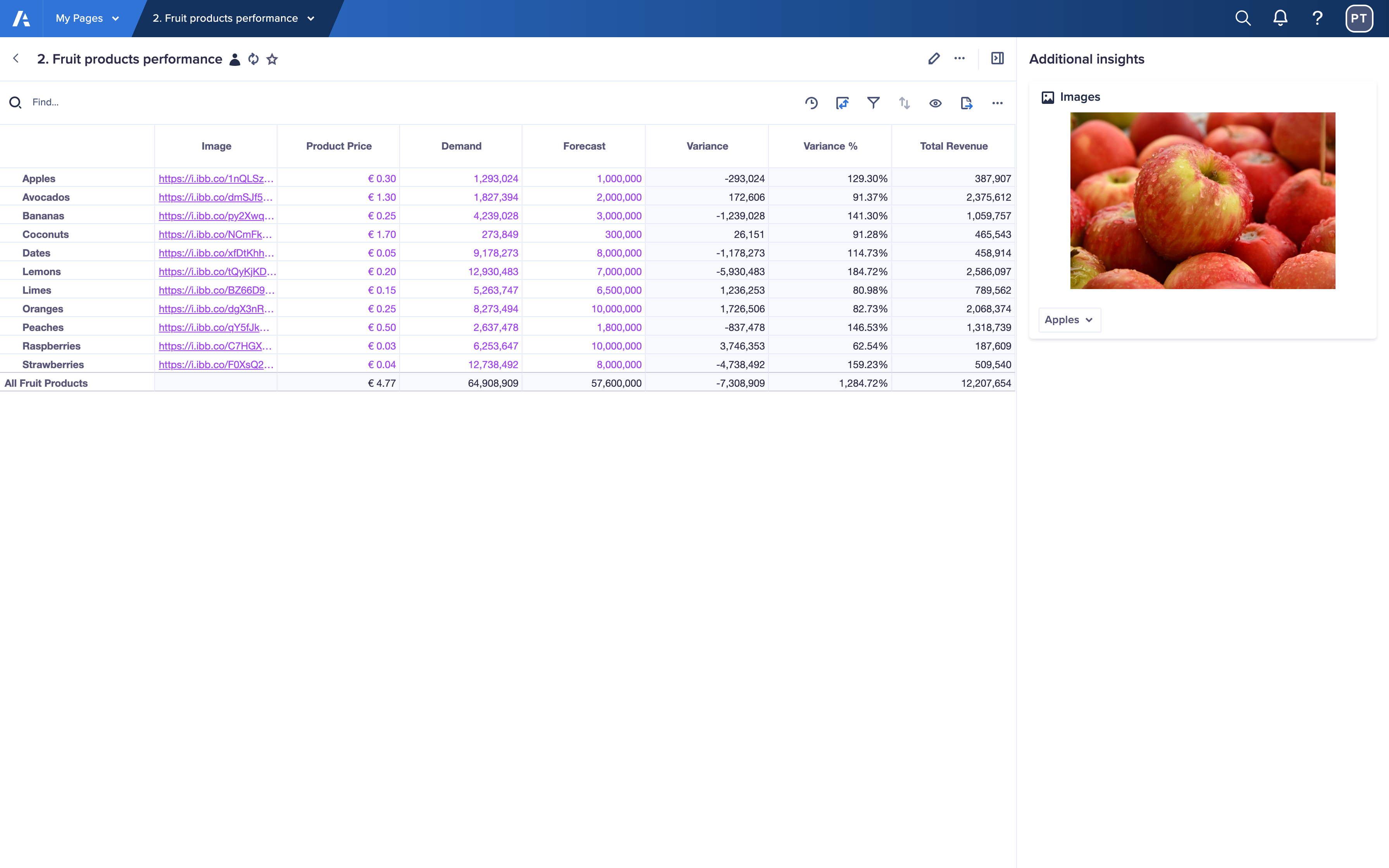This screenshot has width=1389, height=868.
Task: Click the sort arrows icon
Action: pos(904,103)
